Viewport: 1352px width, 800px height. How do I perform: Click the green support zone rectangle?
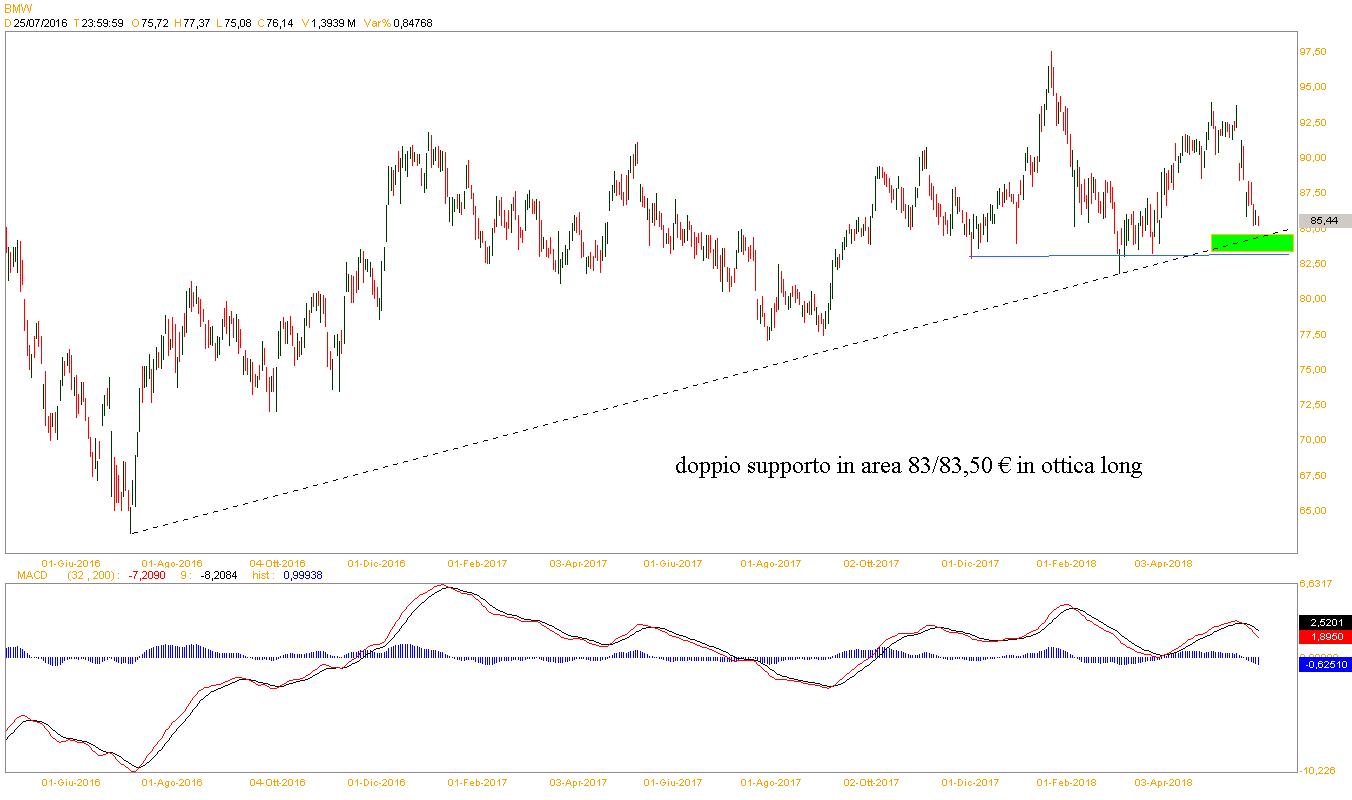[x=1251, y=243]
